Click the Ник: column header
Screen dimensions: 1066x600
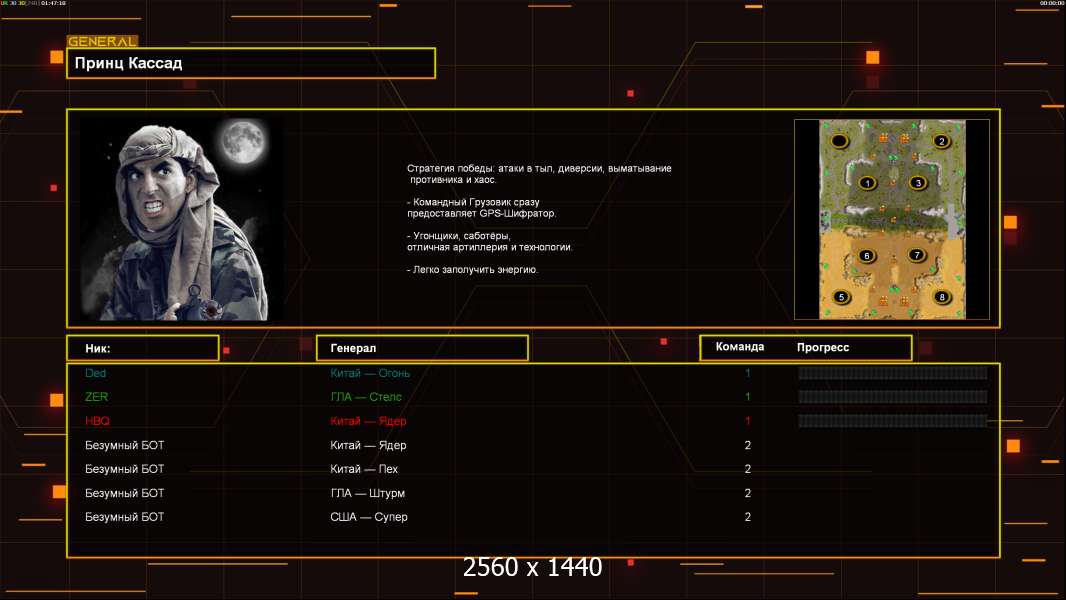pyautogui.click(x=142, y=348)
